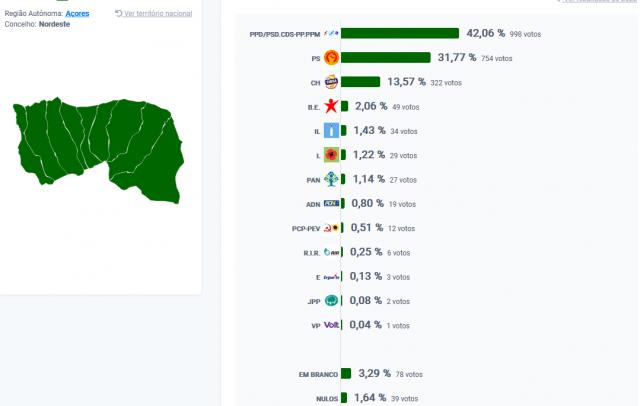The height and width of the screenshot is (406, 640).
Task: Select the R.I.R. party logo
Action: pyautogui.click(x=331, y=252)
